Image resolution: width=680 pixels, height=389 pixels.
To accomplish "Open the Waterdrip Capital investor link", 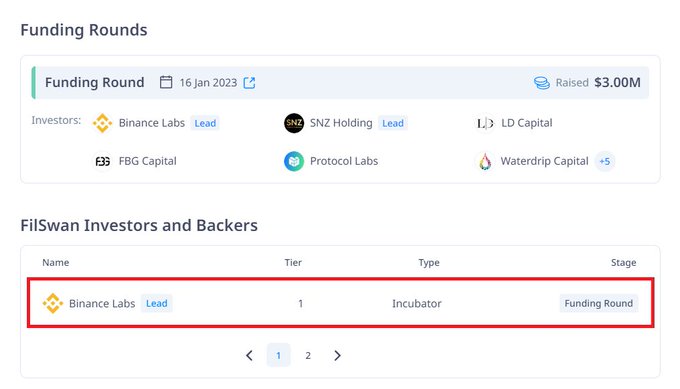I will pyautogui.click(x=544, y=161).
